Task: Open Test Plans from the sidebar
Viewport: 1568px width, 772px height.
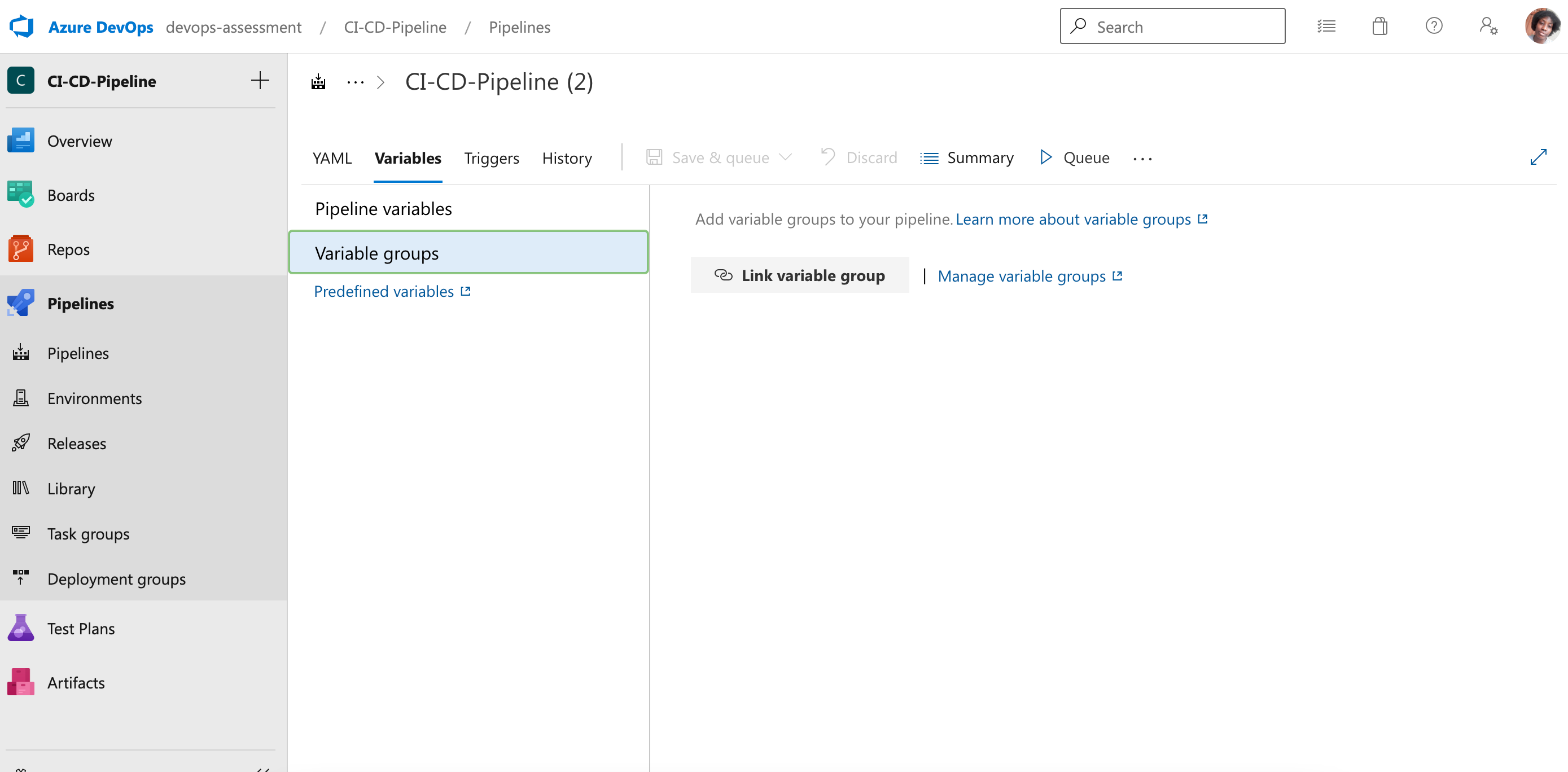Action: click(x=81, y=628)
